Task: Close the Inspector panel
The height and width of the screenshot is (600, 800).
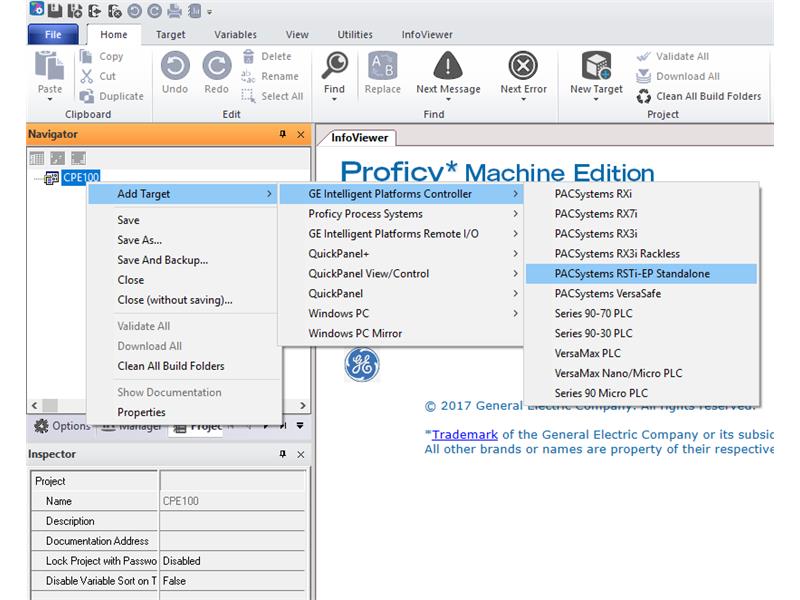Action: [x=301, y=454]
